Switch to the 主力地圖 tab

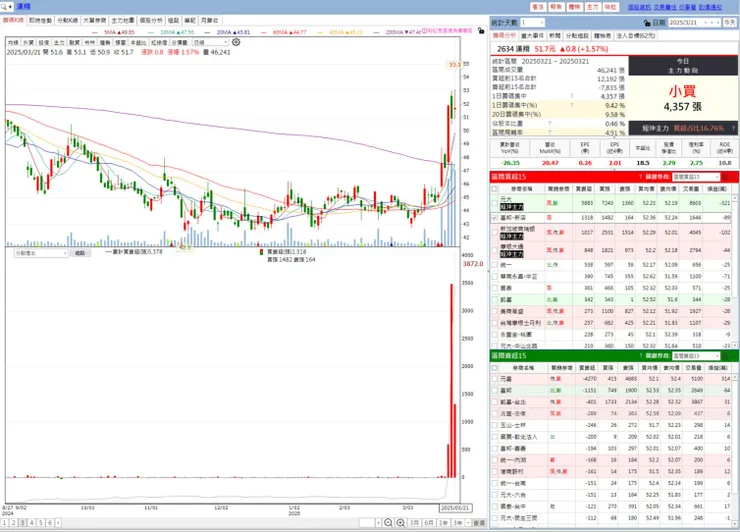tap(123, 20)
